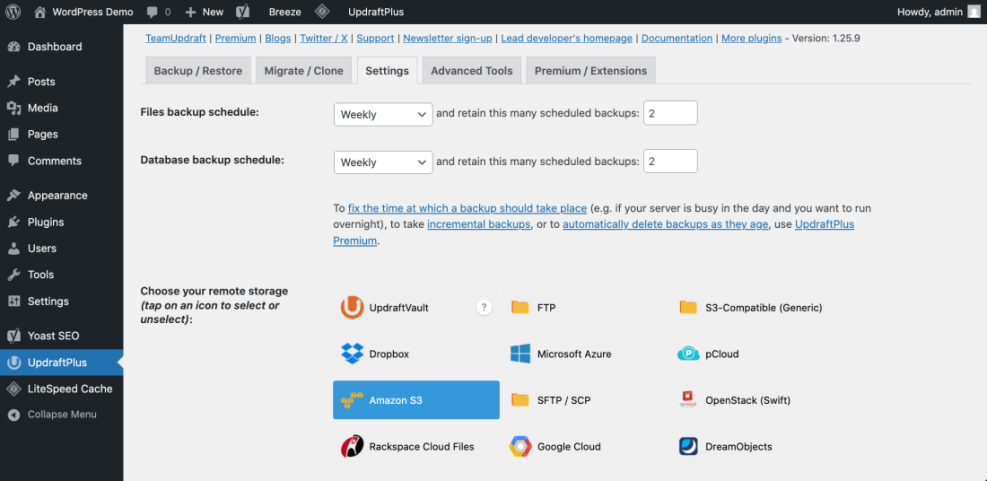The height and width of the screenshot is (481, 987).
Task: Open the New content menu in admin bar
Action: pos(204,12)
